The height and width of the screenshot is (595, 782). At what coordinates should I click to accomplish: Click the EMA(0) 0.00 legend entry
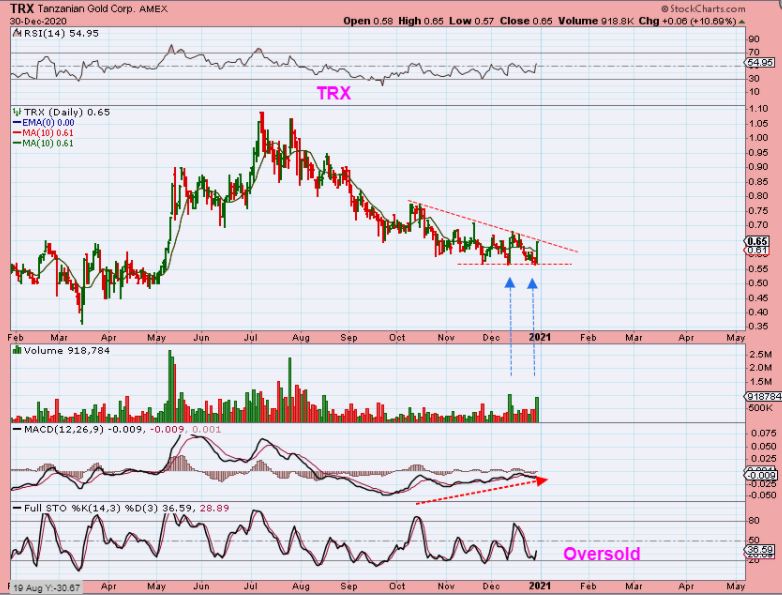tap(48, 123)
